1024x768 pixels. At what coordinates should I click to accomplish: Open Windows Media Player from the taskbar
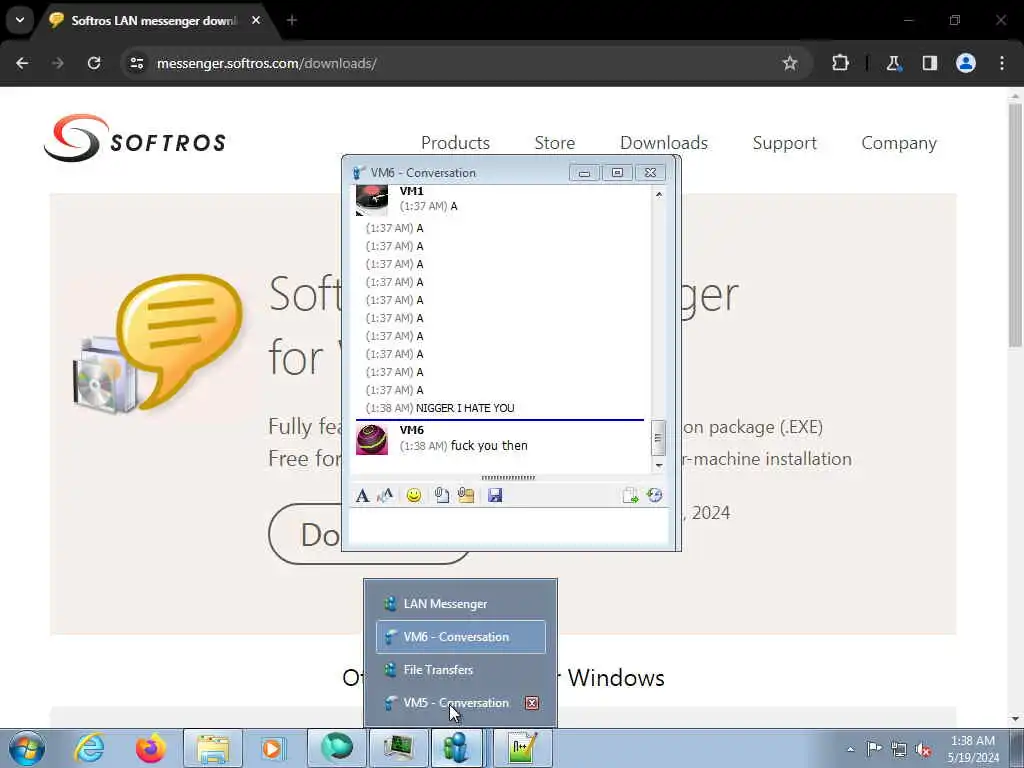pyautogui.click(x=272, y=748)
